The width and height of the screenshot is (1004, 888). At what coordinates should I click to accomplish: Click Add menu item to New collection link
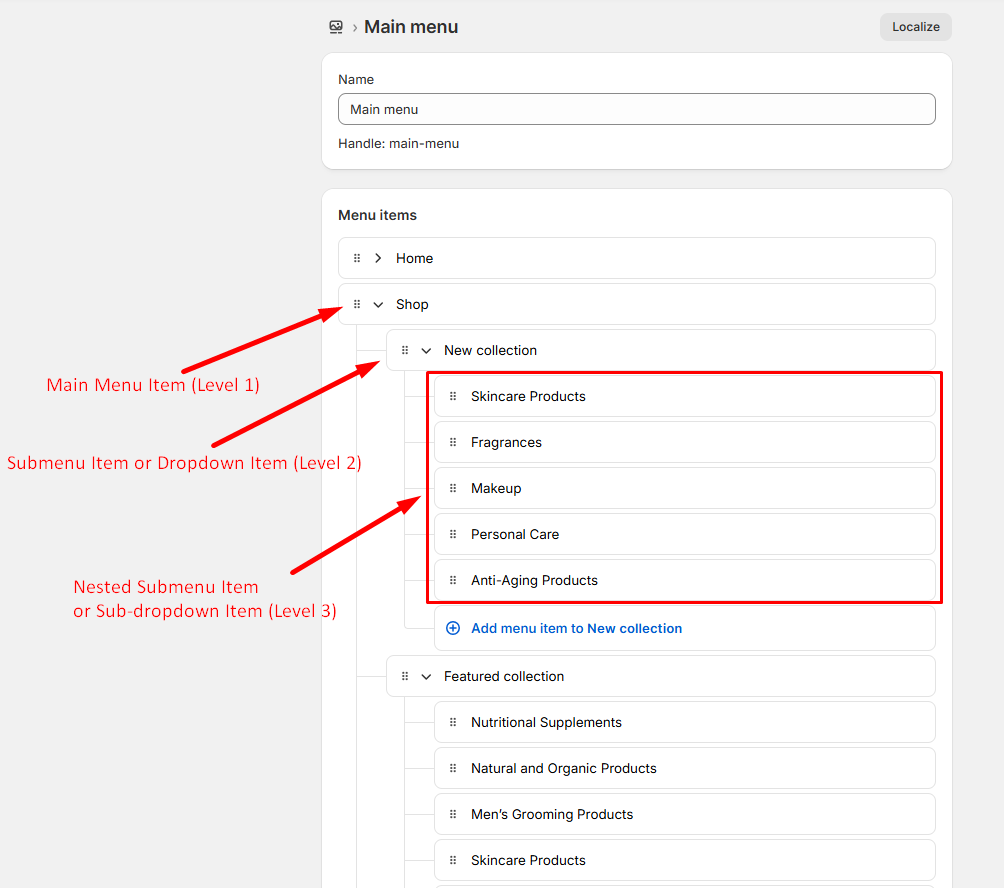(576, 628)
